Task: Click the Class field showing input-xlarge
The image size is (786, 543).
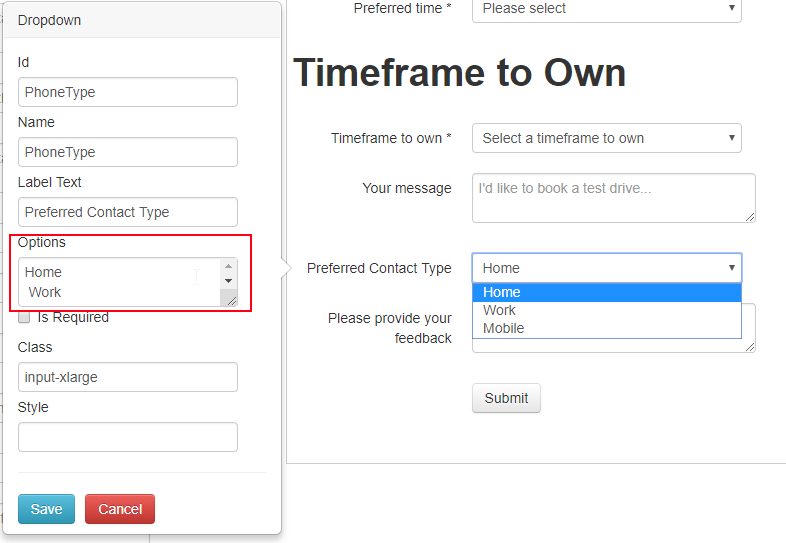Action: click(x=127, y=377)
